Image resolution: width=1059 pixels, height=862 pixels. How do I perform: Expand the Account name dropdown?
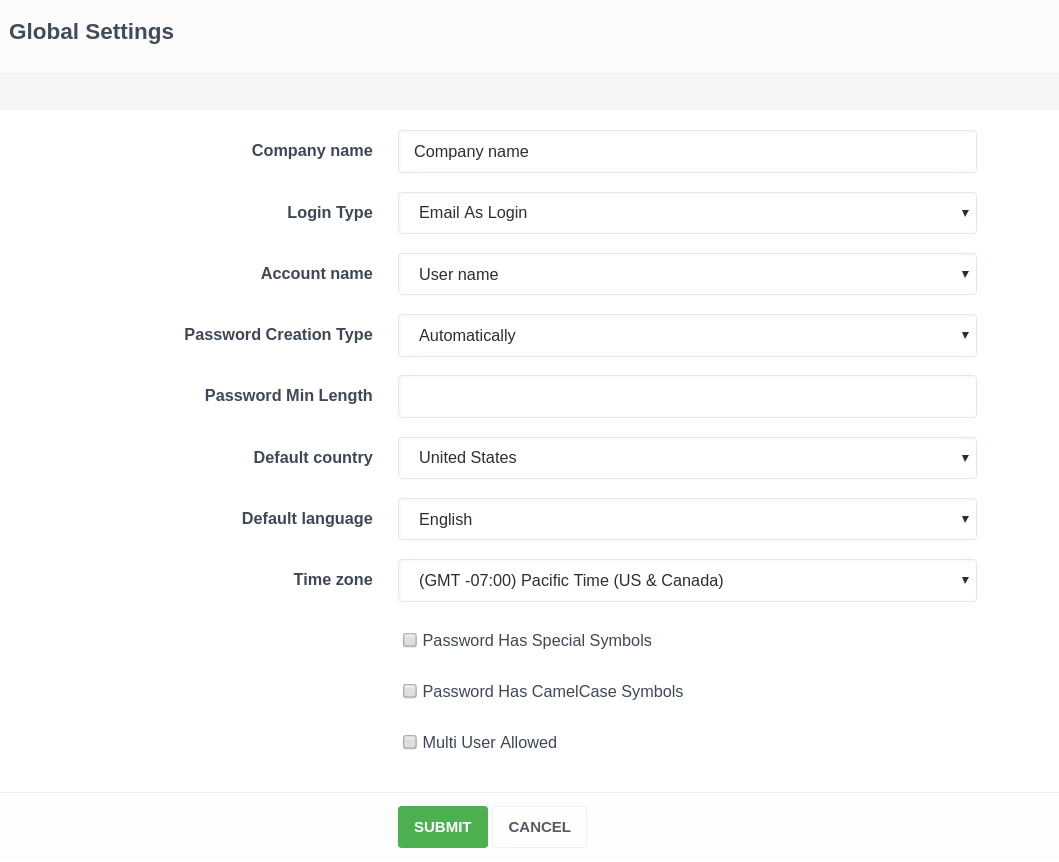click(x=687, y=274)
